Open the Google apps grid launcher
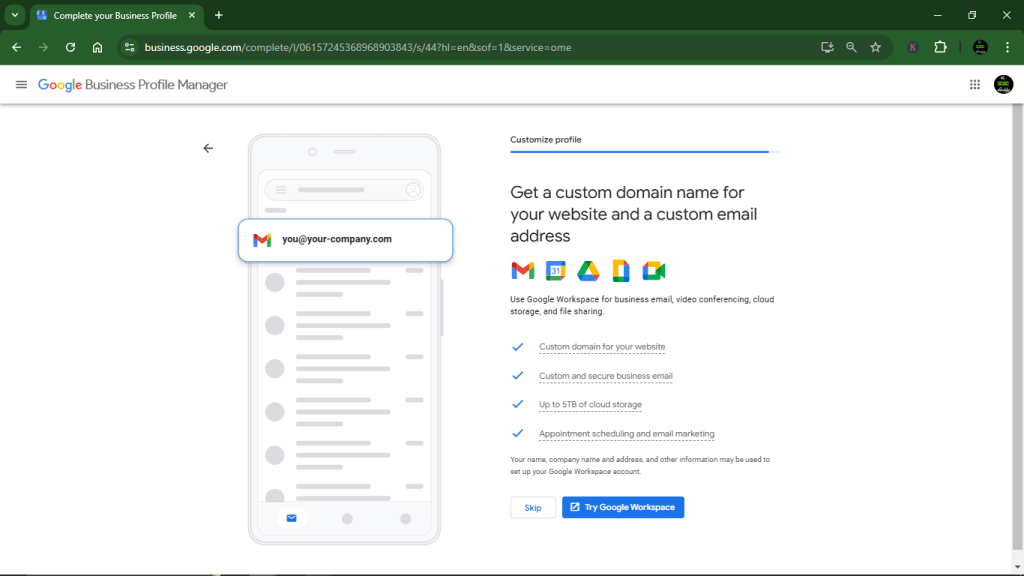1024x576 pixels. tap(975, 85)
